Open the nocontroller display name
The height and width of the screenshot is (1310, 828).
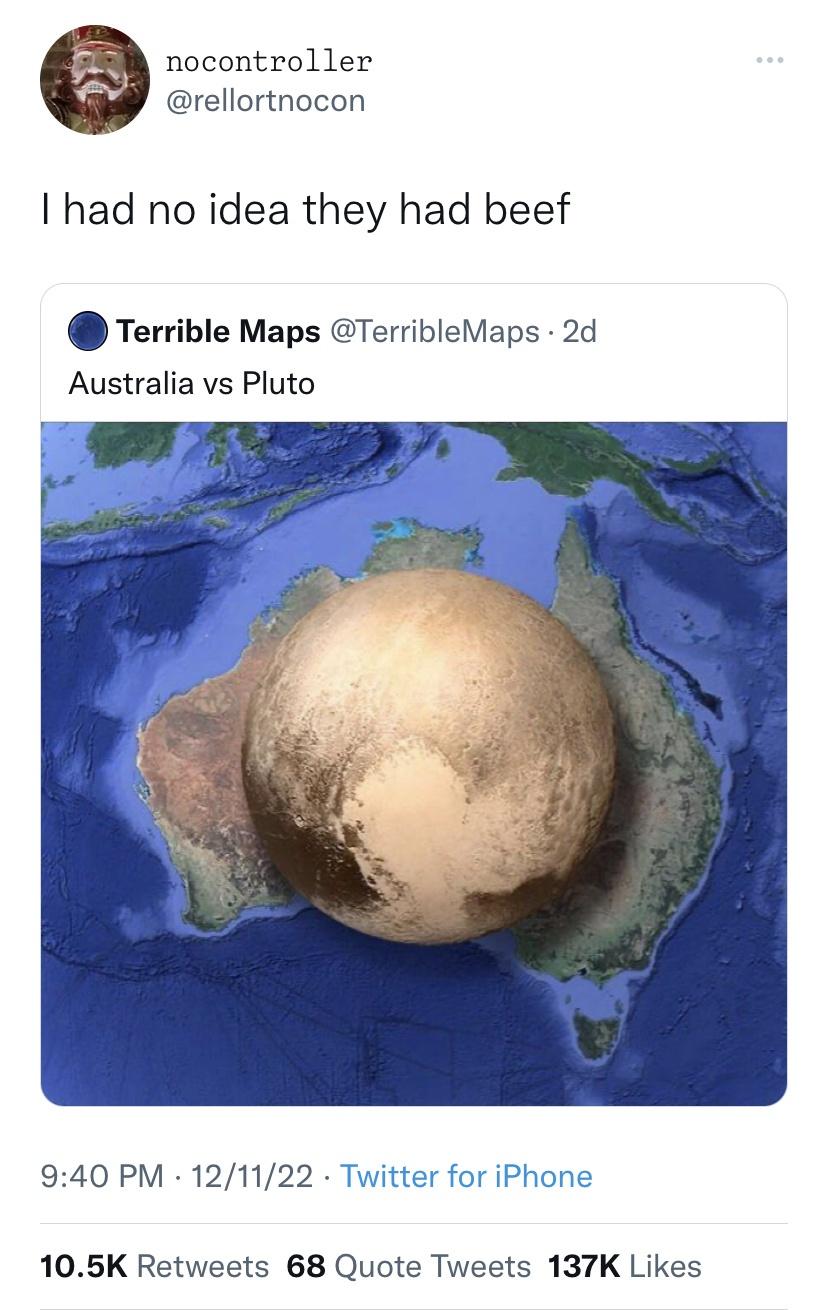(268, 62)
